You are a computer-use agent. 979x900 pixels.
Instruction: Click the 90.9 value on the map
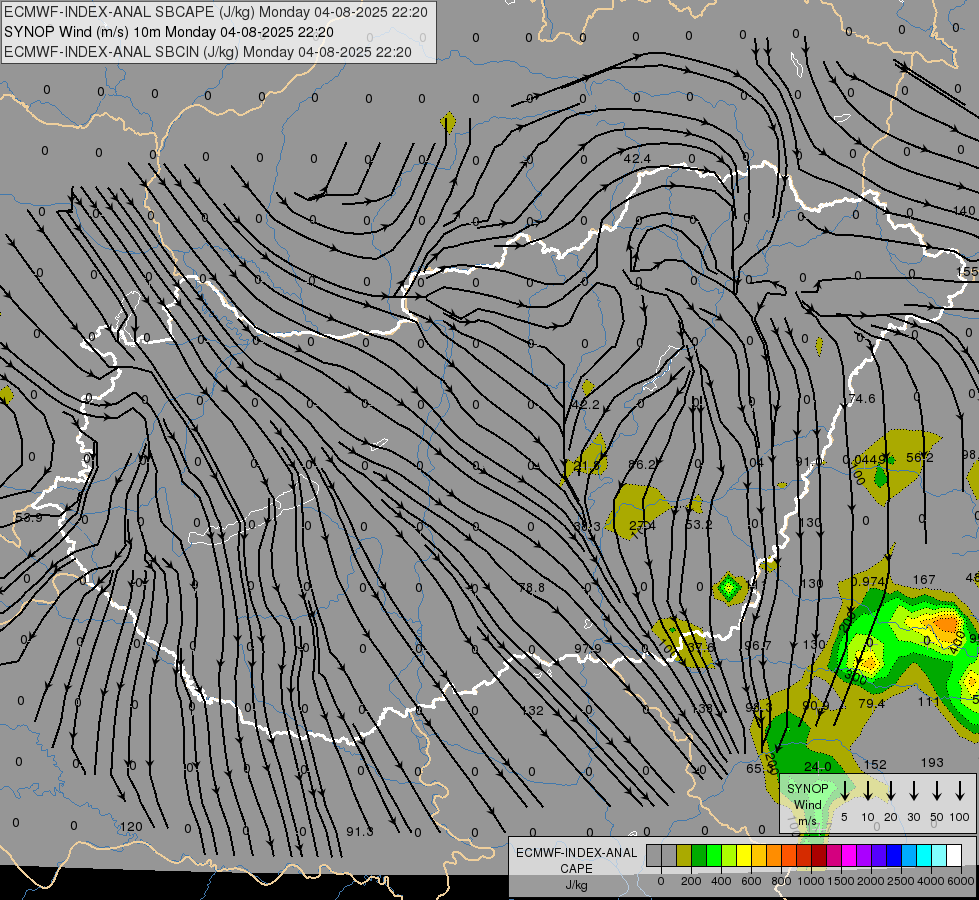[815, 705]
